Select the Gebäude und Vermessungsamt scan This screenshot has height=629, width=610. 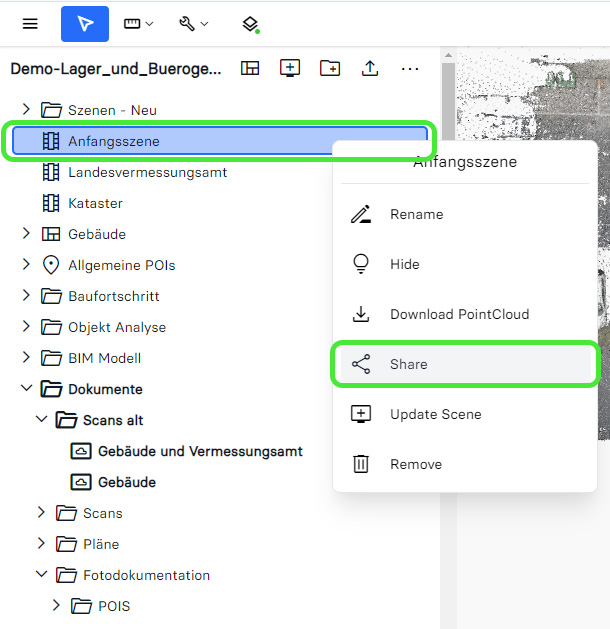pyautogui.click(x=200, y=451)
